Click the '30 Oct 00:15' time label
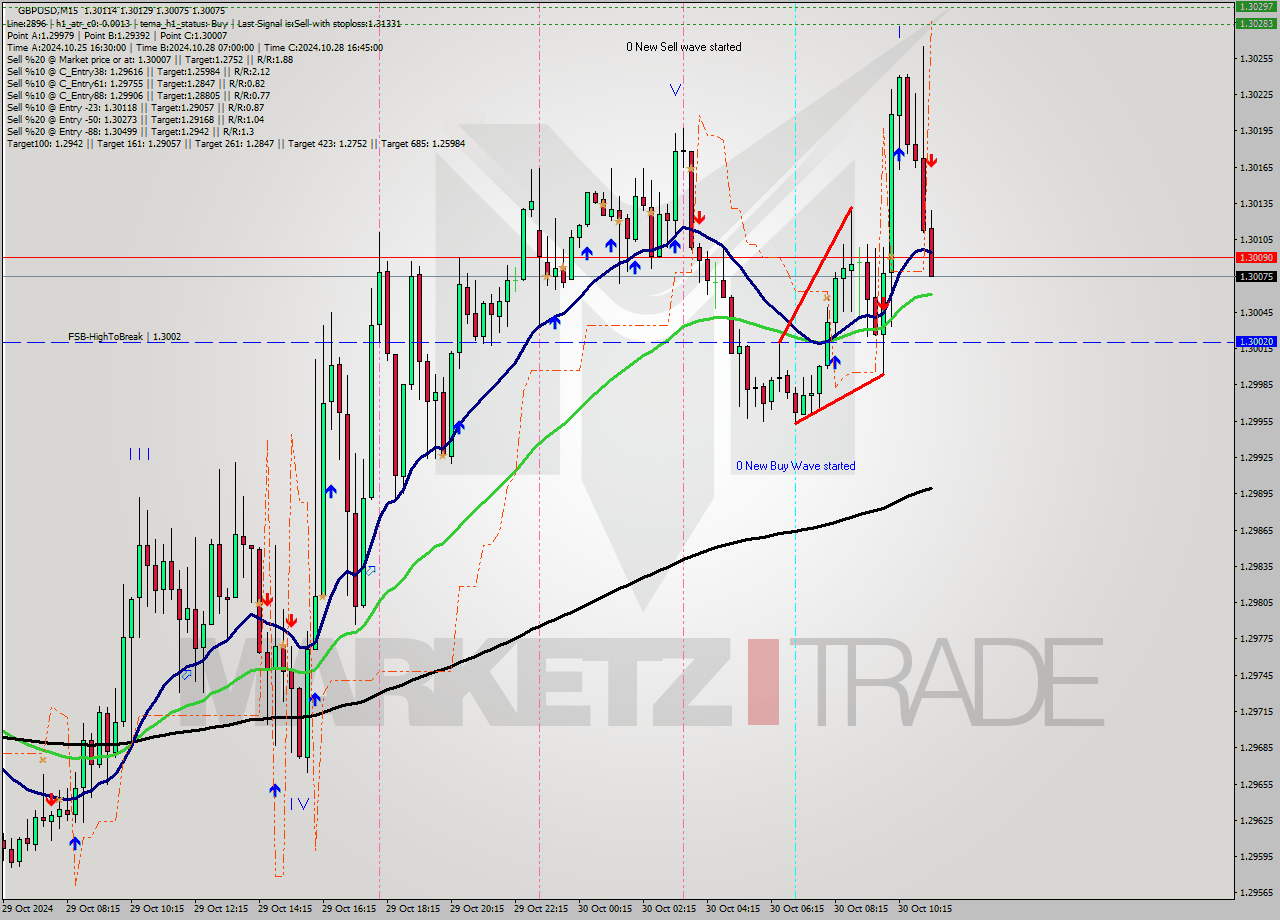 [x=604, y=909]
